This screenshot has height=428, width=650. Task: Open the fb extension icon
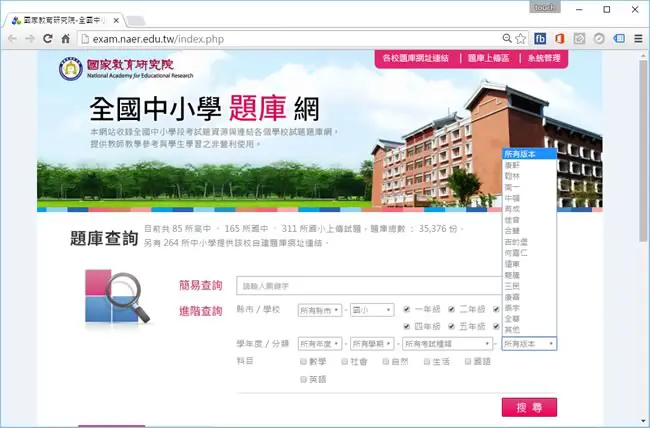coord(540,39)
